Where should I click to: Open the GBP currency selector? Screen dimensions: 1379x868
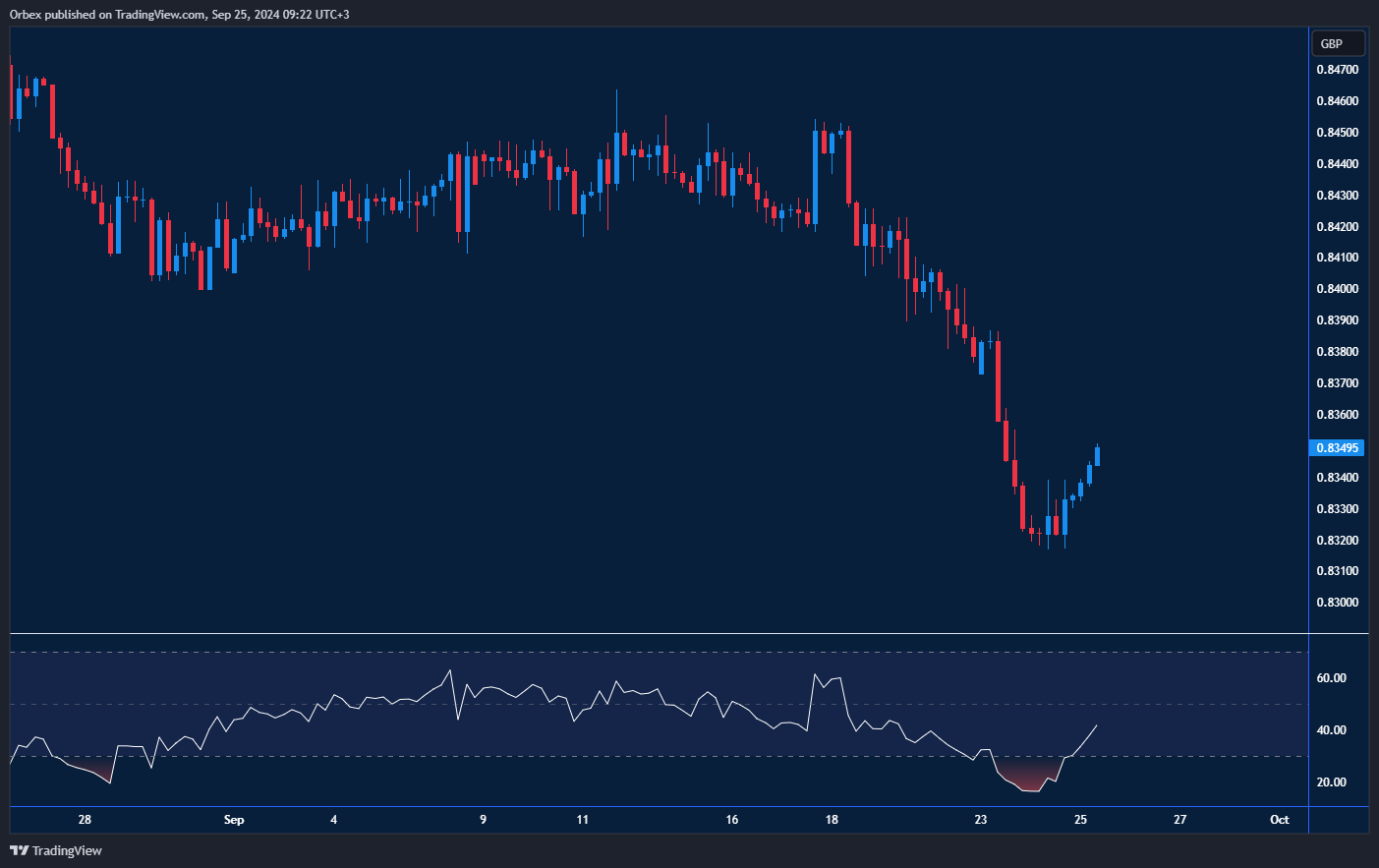[1338, 43]
